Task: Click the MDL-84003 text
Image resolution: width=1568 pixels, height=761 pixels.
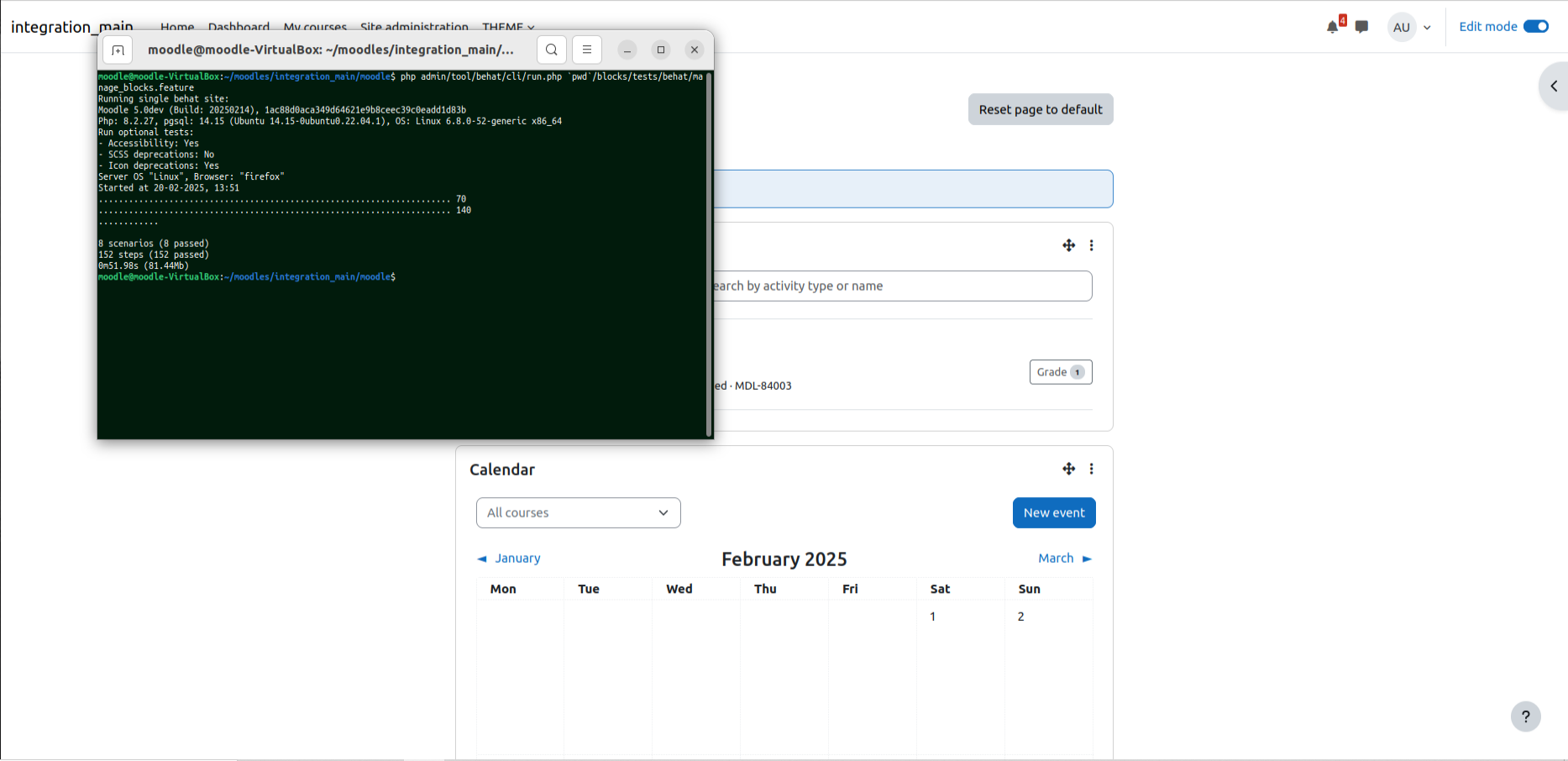Action: pyautogui.click(x=763, y=386)
